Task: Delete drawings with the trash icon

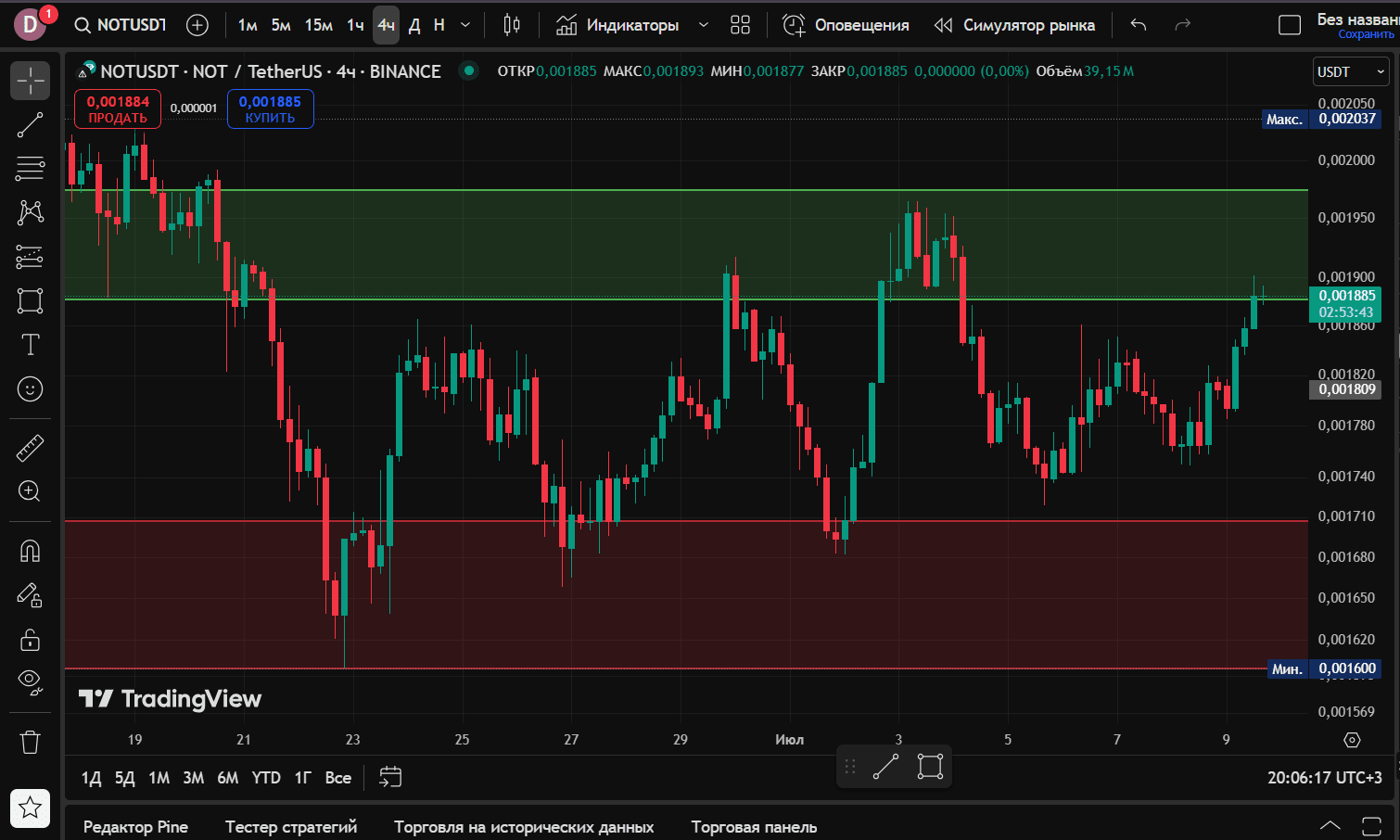Action: 30,742
